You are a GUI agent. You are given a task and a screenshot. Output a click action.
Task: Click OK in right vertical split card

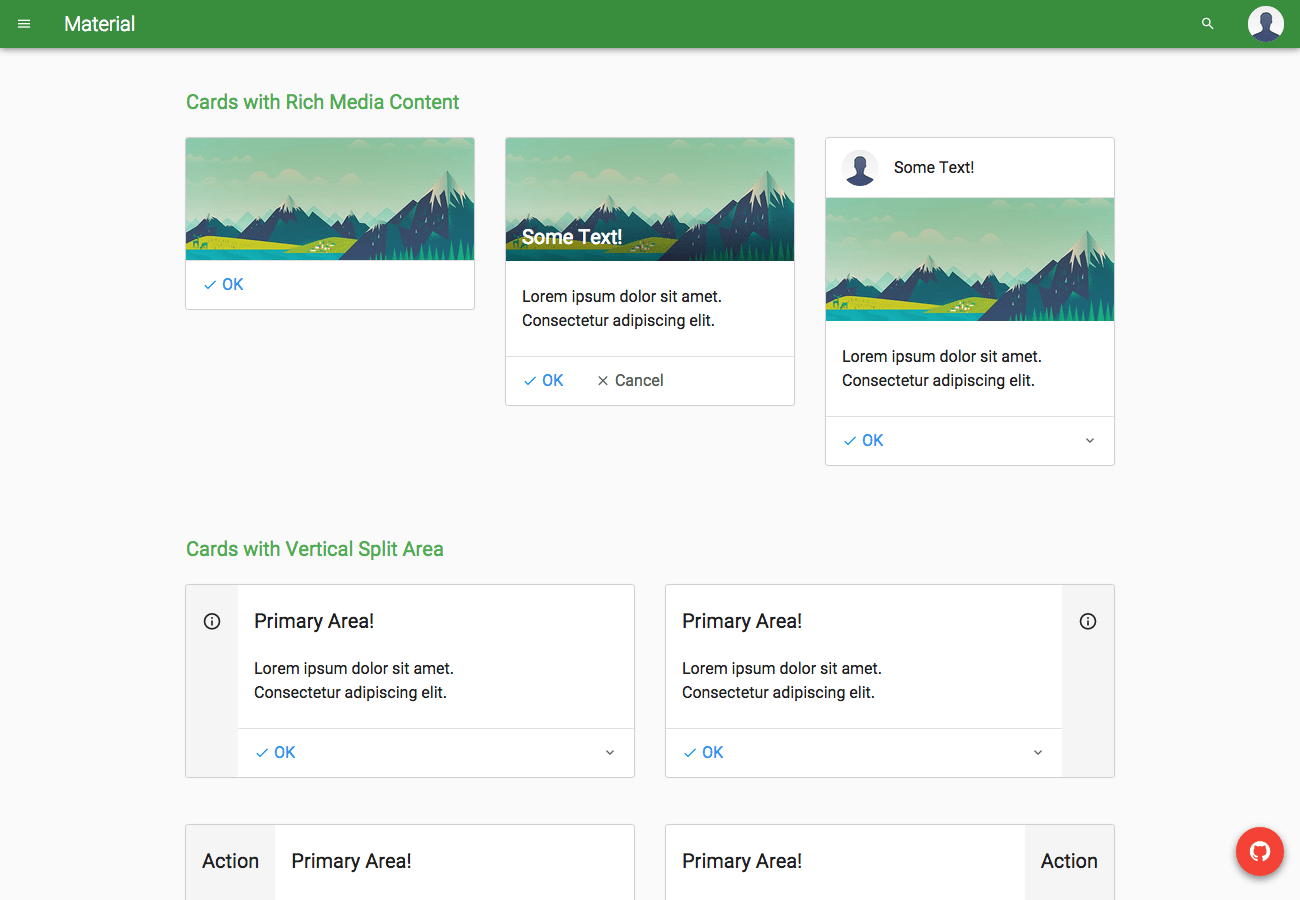(x=703, y=753)
